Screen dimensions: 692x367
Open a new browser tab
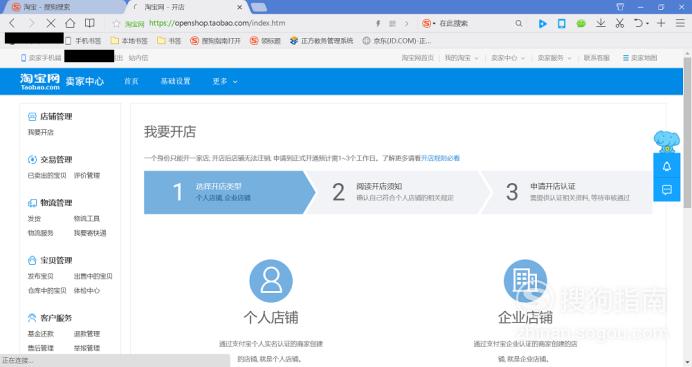point(259,7)
